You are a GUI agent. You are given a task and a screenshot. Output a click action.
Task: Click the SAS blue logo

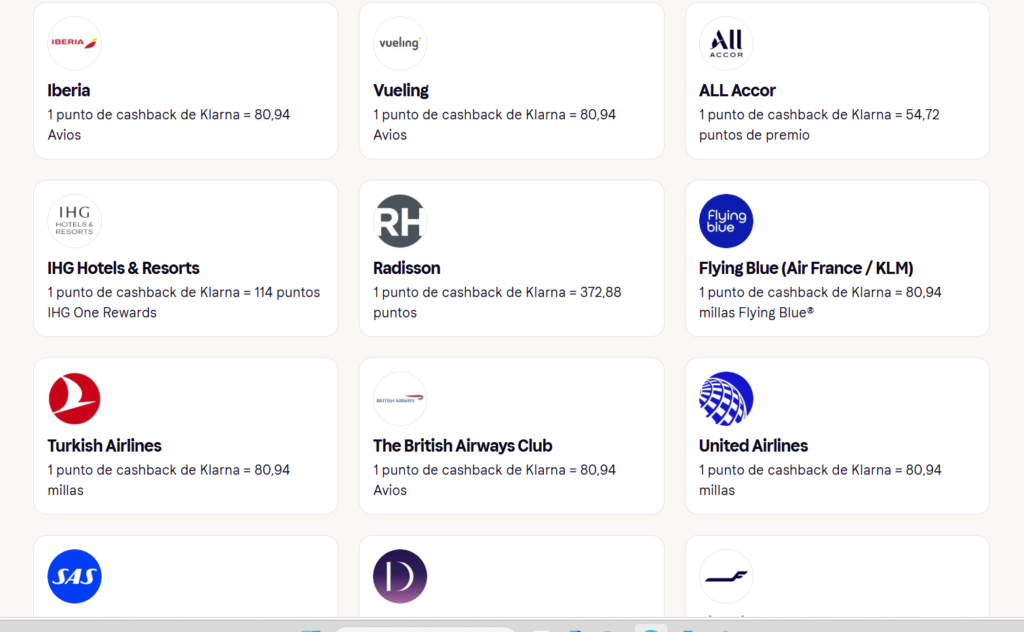74,576
